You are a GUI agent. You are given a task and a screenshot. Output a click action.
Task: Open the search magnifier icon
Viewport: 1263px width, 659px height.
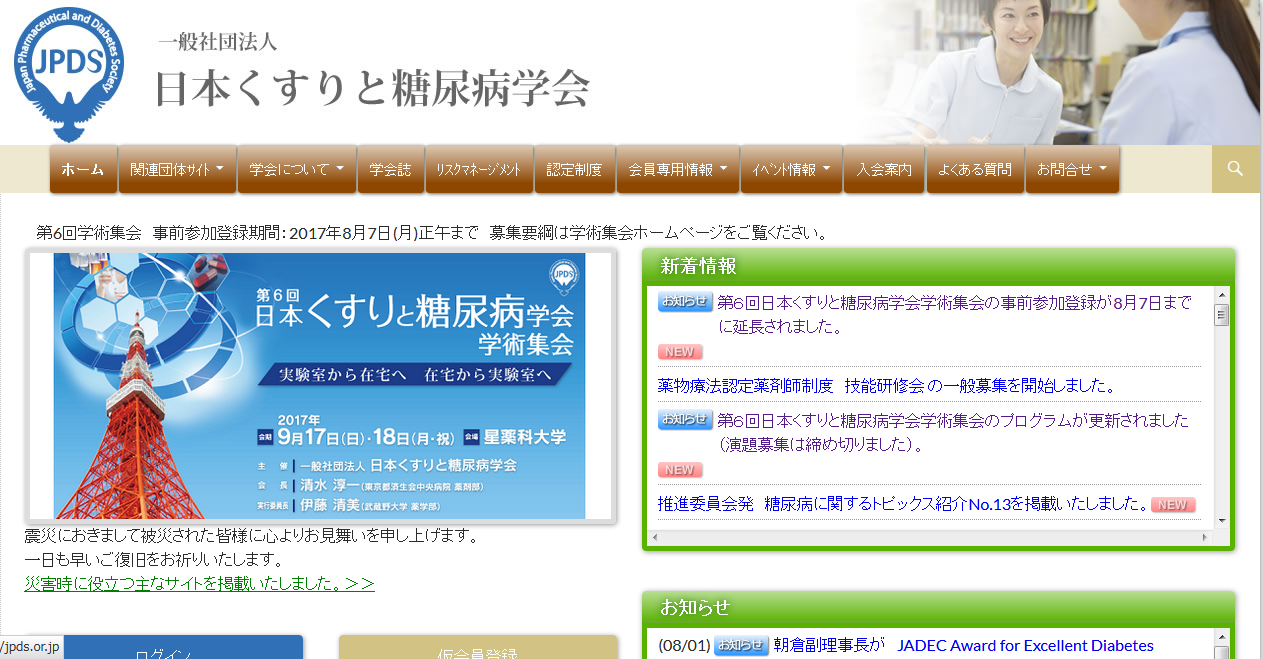click(1235, 169)
